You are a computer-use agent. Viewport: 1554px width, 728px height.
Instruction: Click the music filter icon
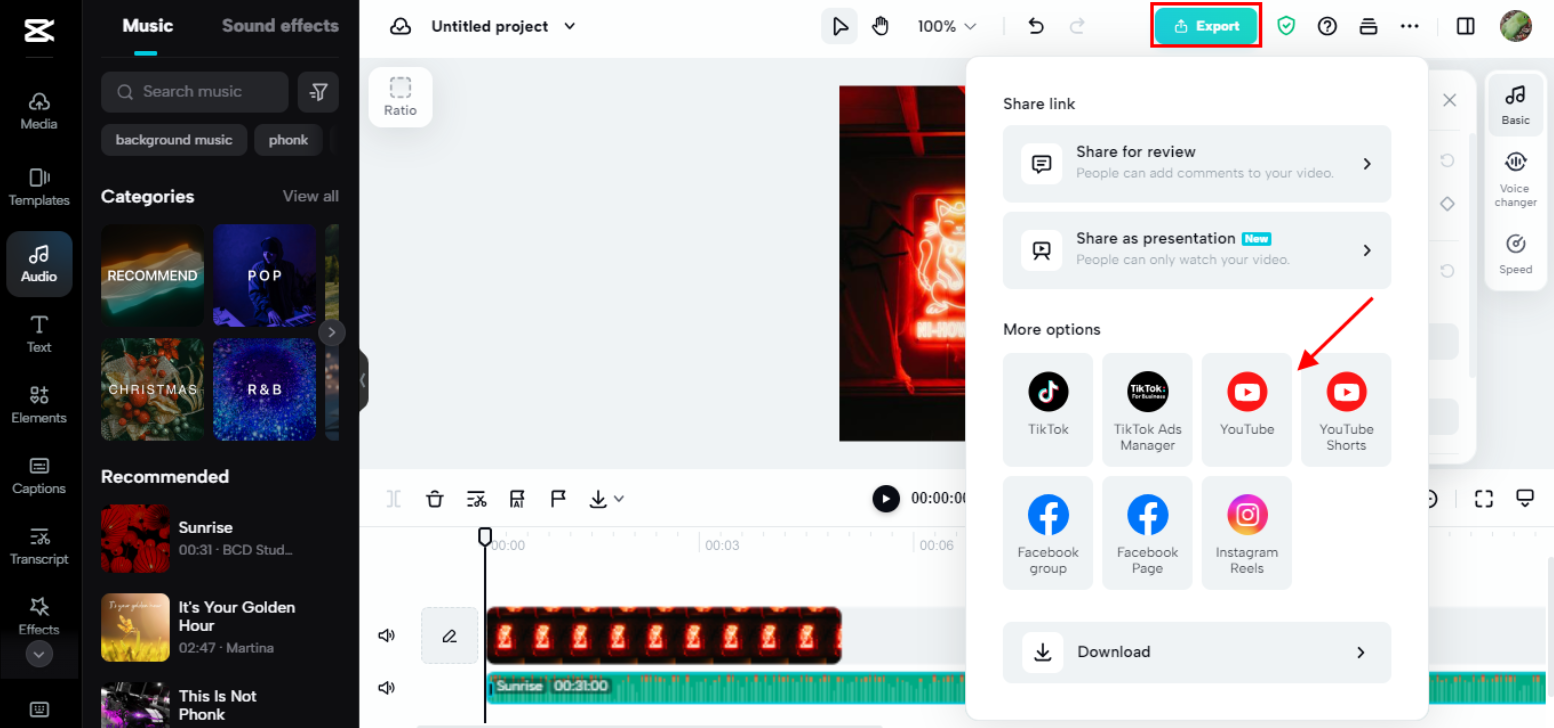(318, 92)
